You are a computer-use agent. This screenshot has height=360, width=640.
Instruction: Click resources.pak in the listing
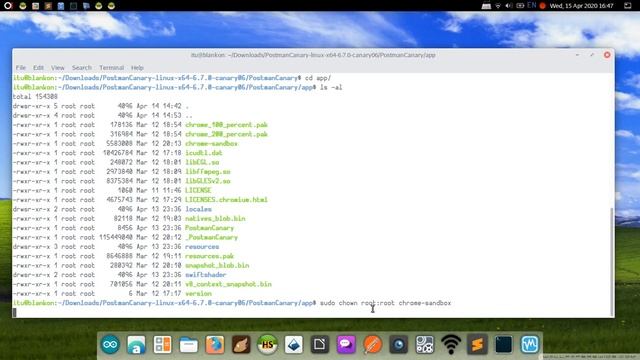[209, 256]
